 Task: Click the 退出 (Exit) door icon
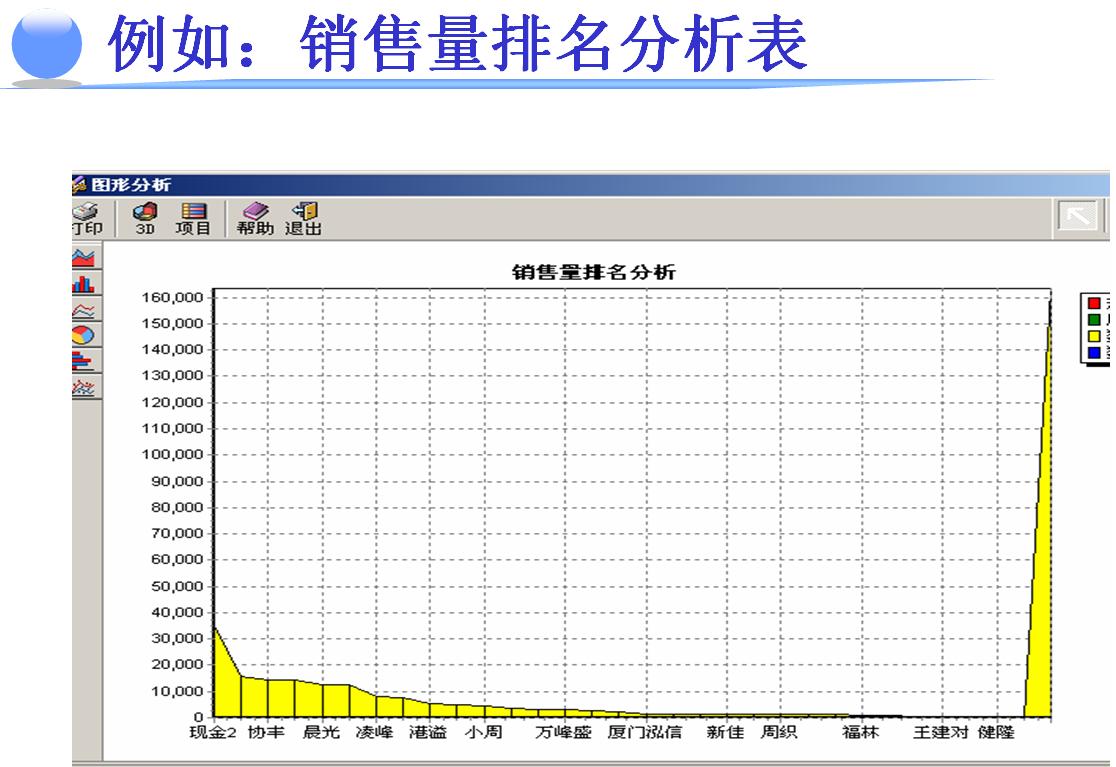[303, 218]
